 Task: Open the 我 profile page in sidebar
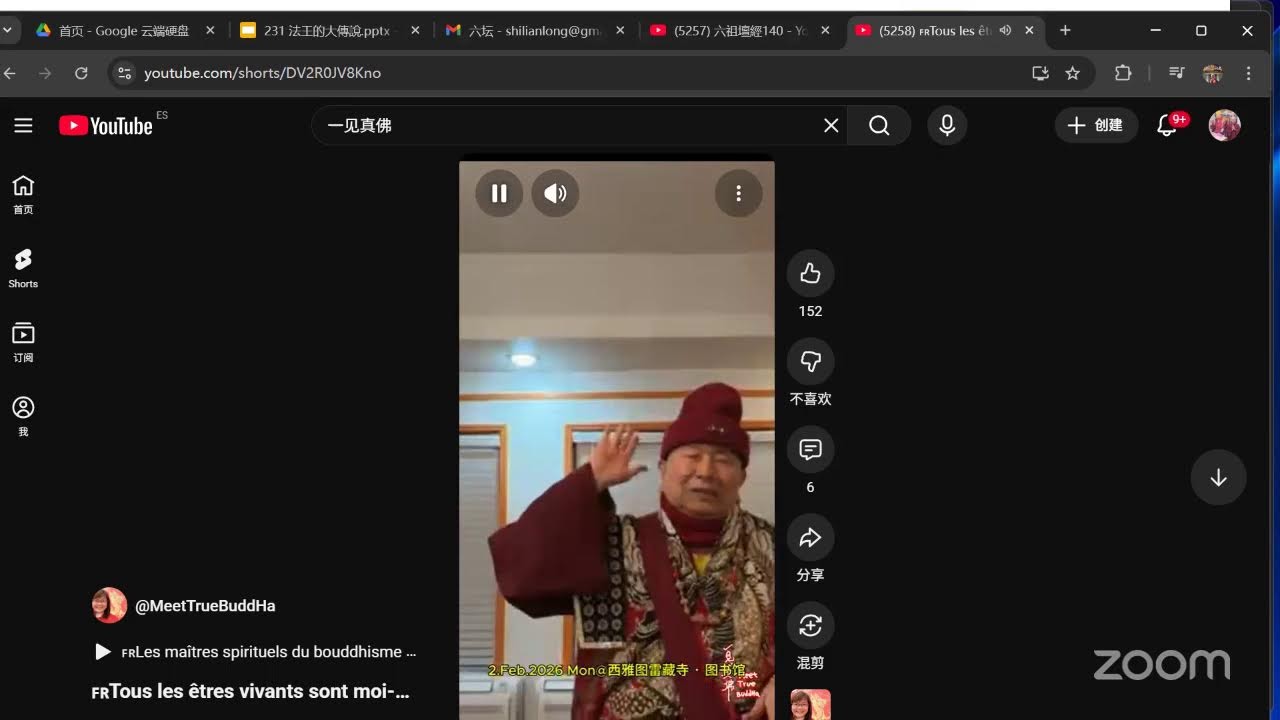click(23, 416)
